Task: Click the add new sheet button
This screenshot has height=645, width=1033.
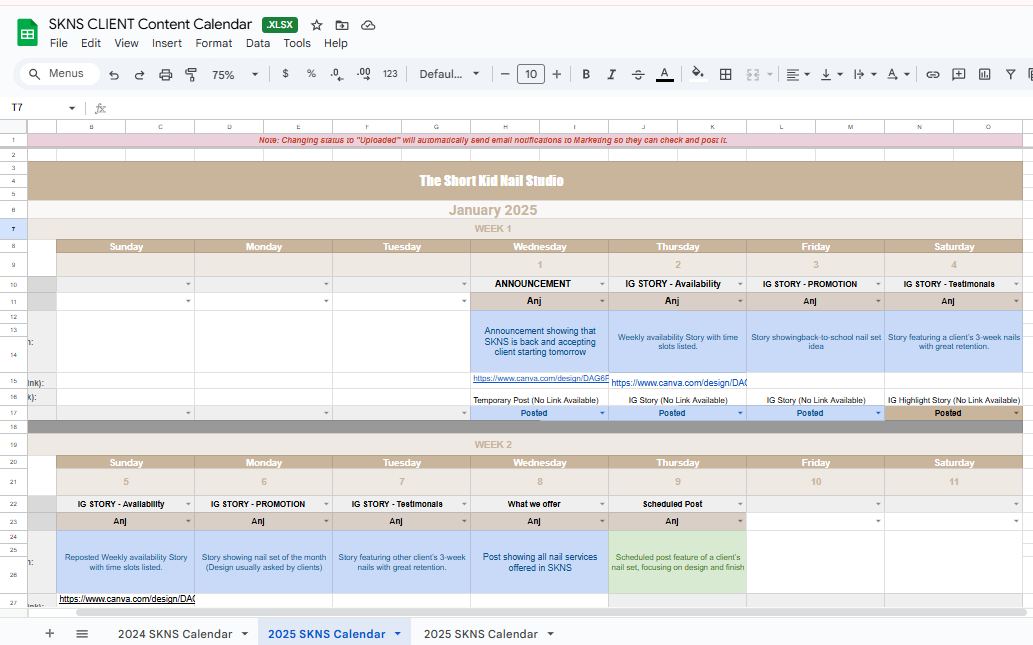Action: [50, 634]
